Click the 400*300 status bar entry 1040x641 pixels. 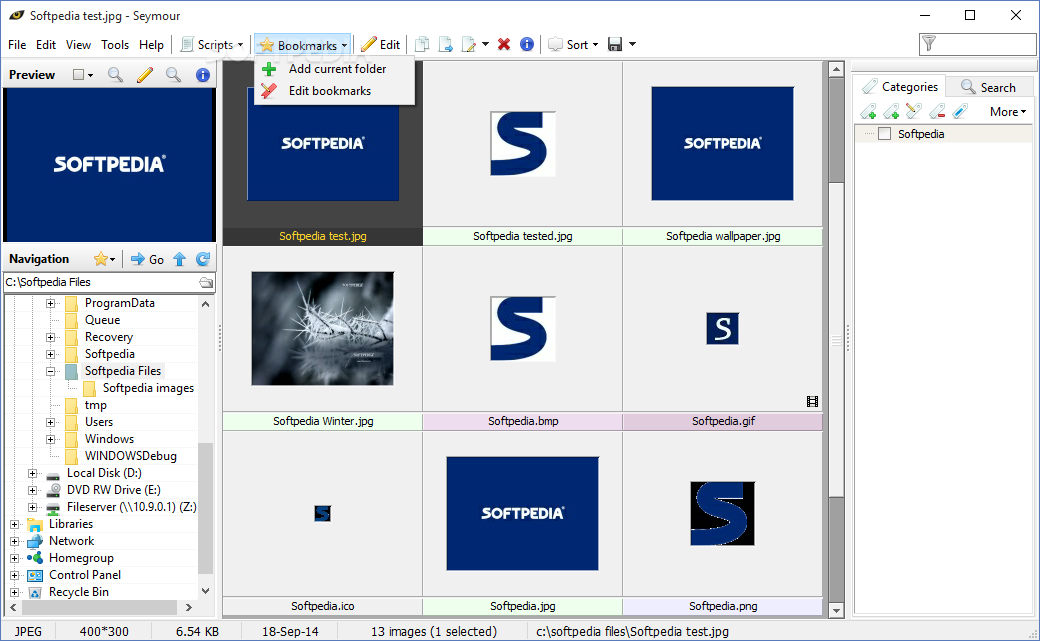point(104,632)
